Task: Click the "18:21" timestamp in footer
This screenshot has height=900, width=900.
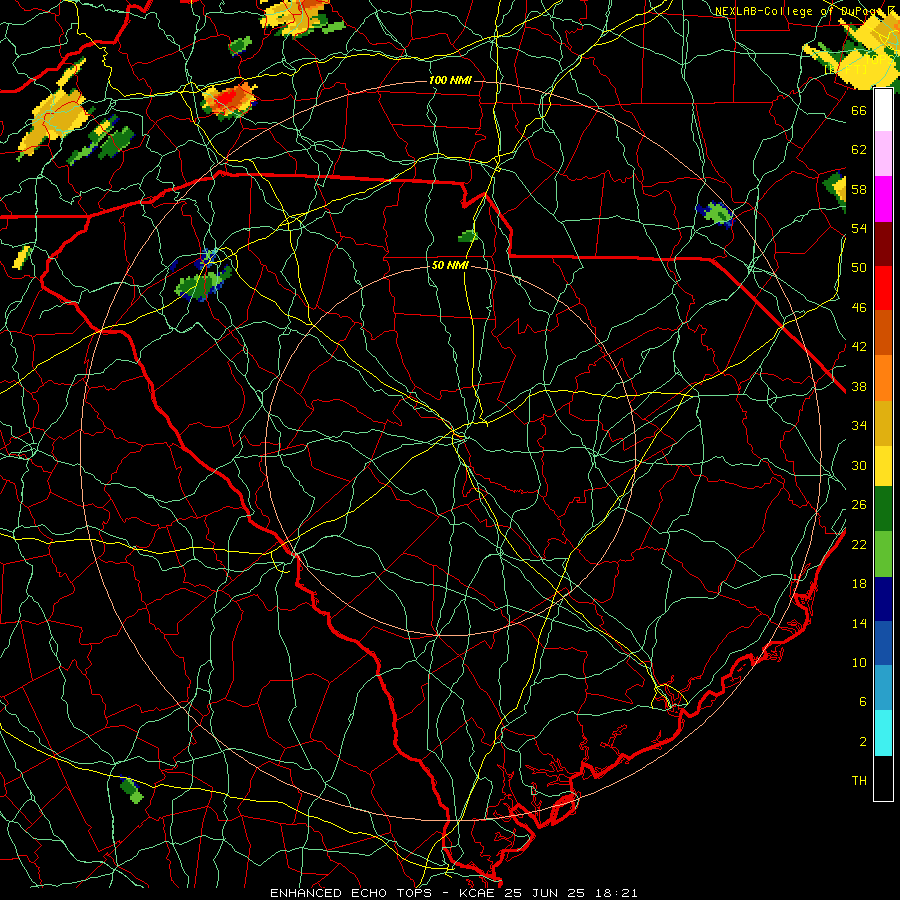Action: pos(614,893)
